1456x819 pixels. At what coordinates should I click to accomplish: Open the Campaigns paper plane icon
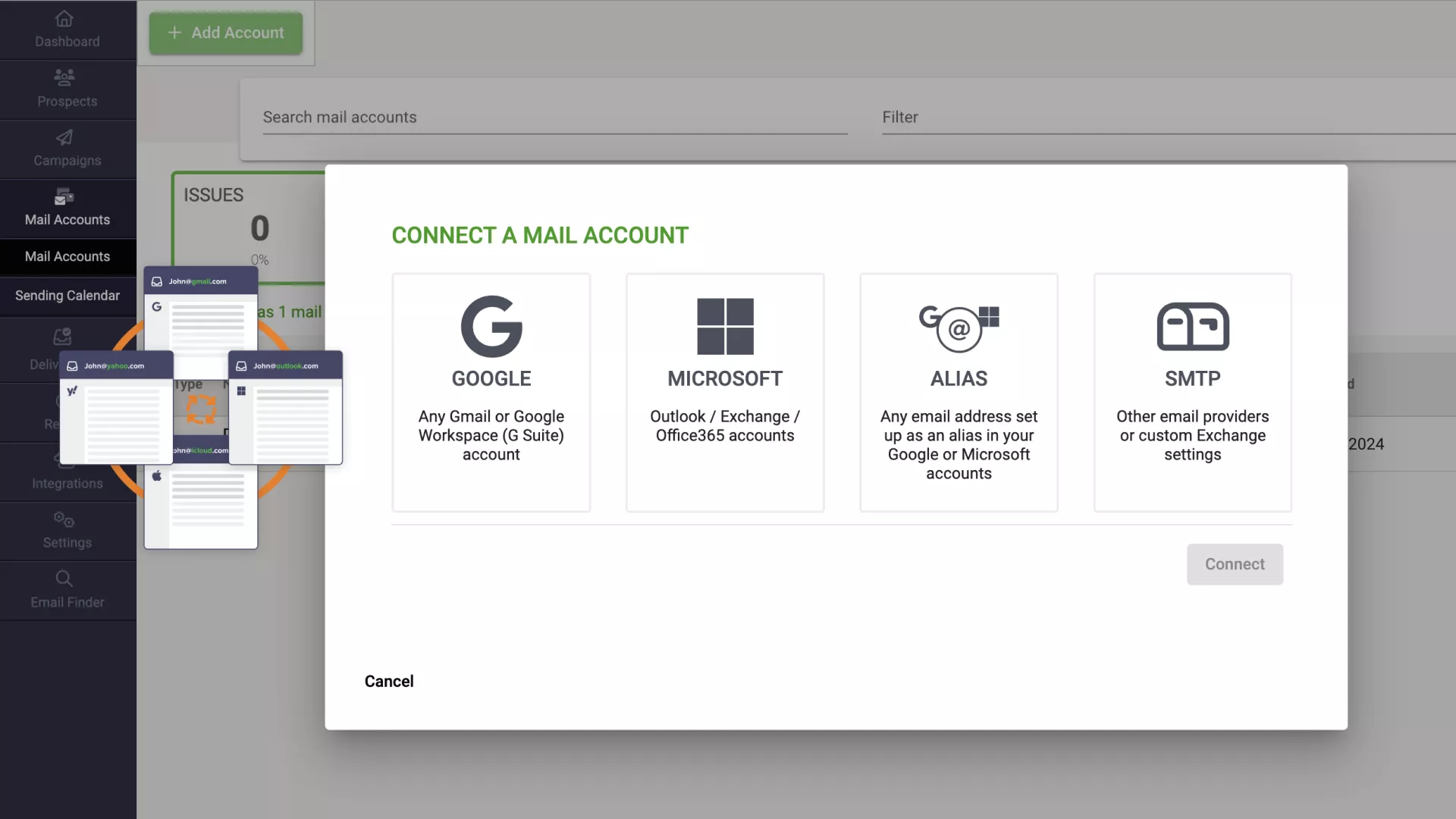(64, 137)
